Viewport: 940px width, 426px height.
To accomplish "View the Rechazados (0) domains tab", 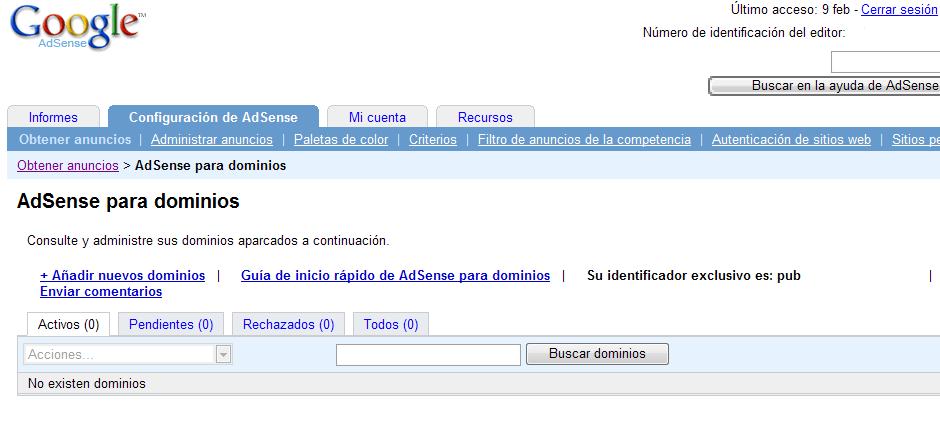I will [288, 324].
